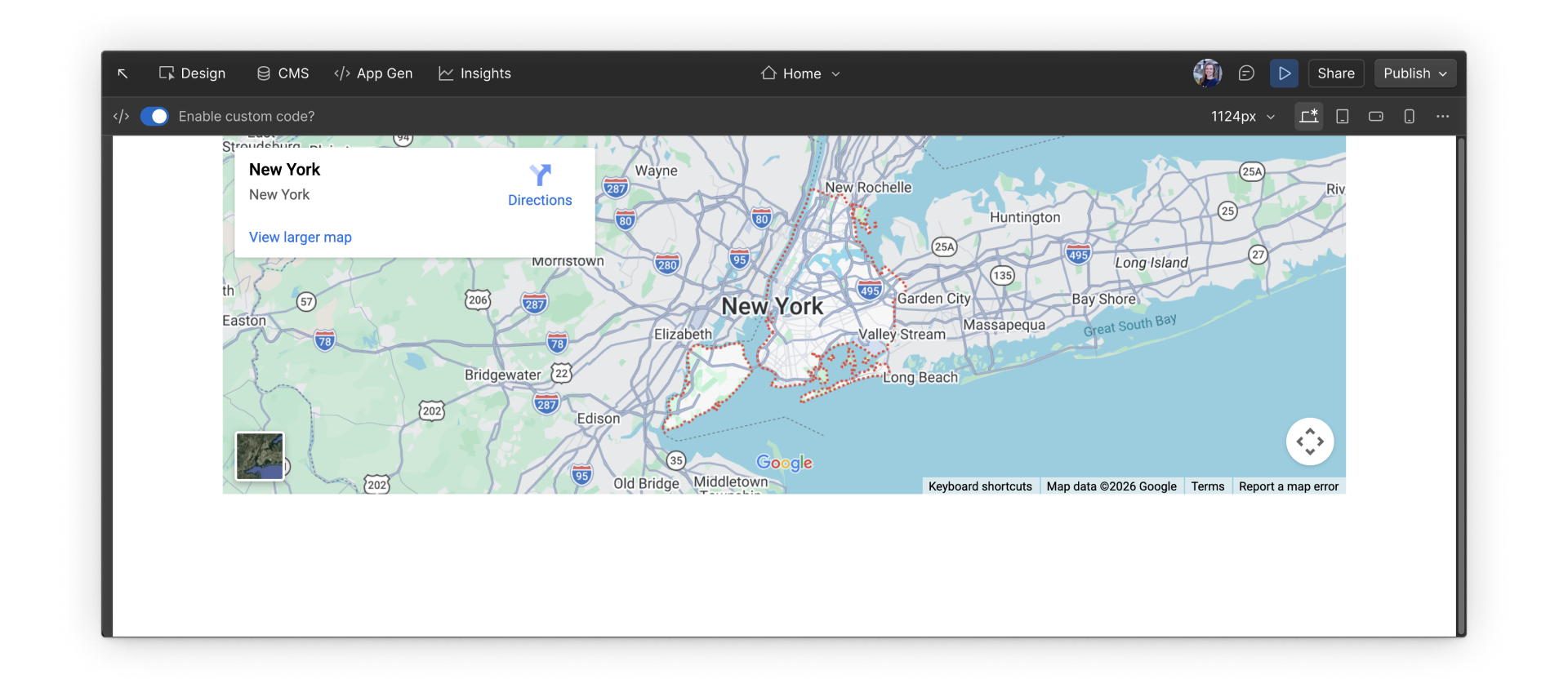Click the Bay Shore map label

pos(1104,300)
